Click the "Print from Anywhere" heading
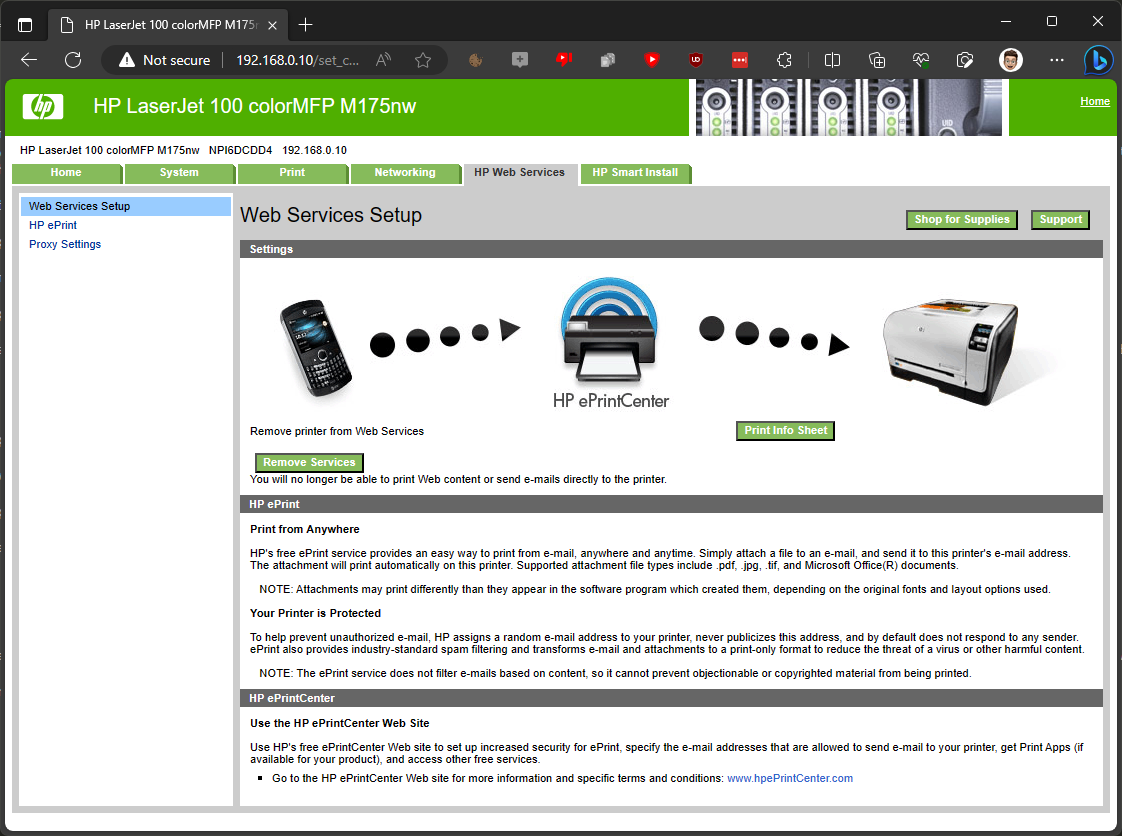 point(305,530)
